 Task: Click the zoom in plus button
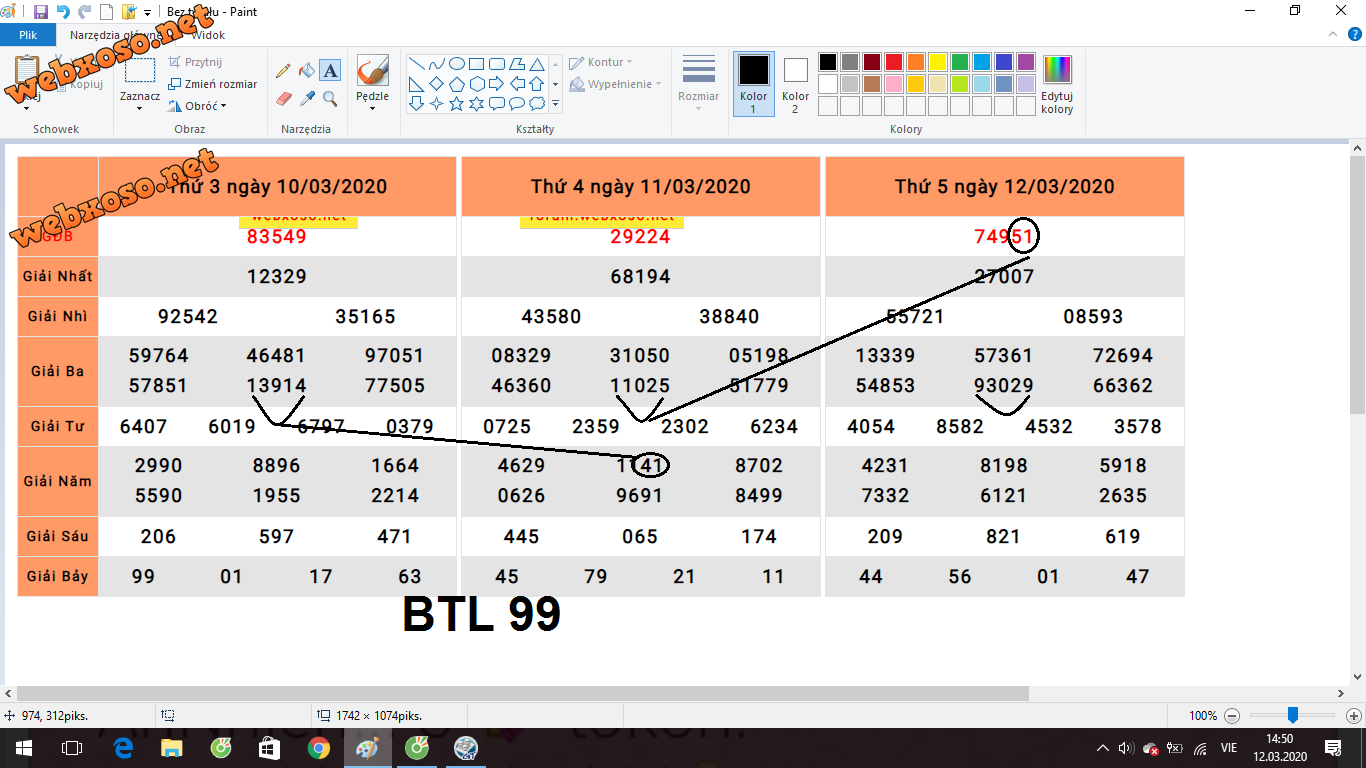click(x=1354, y=716)
